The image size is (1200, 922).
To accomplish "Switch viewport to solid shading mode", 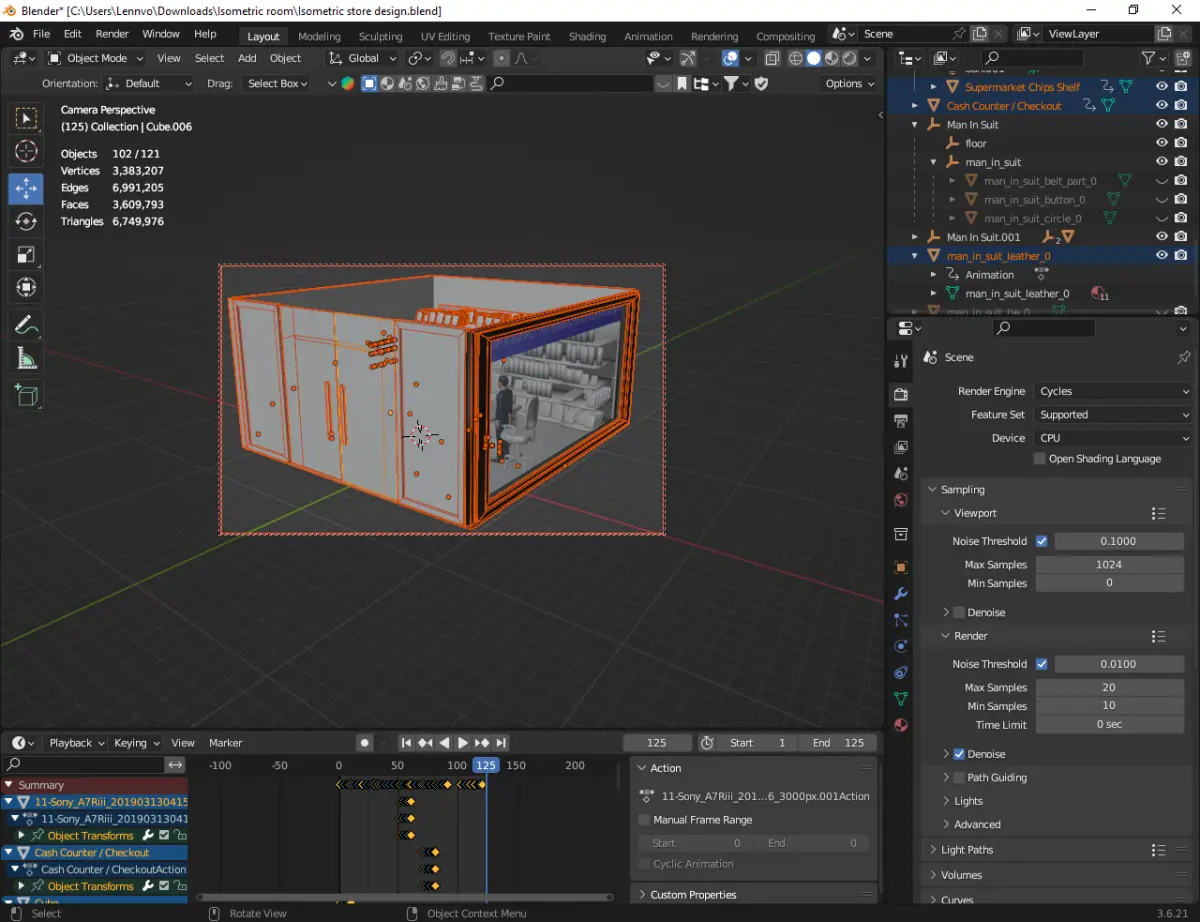I will (814, 59).
